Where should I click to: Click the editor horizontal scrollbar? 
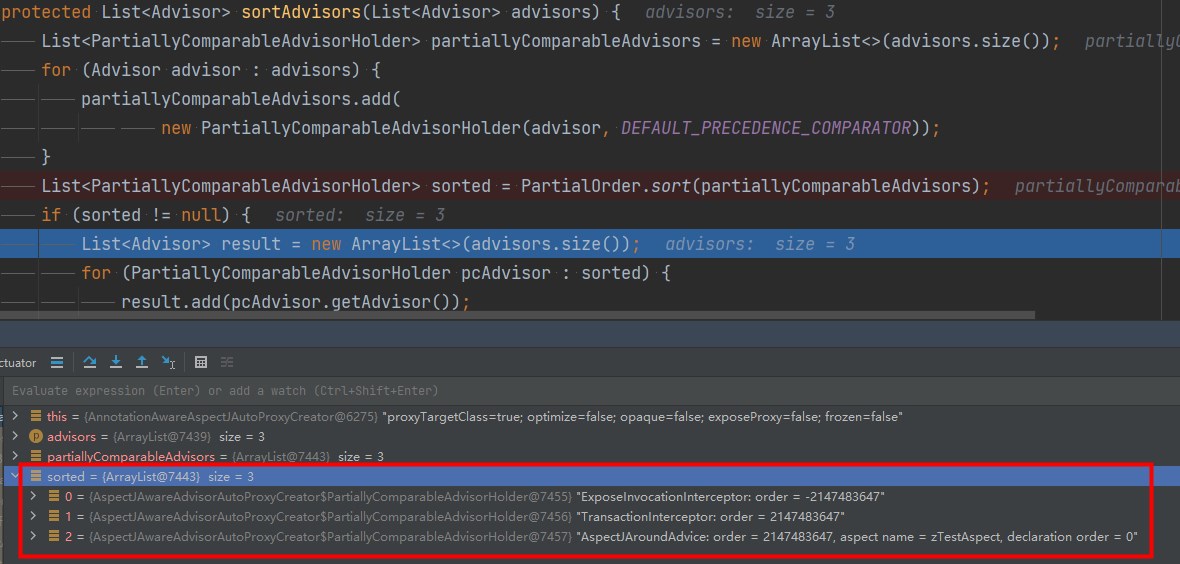[518, 315]
